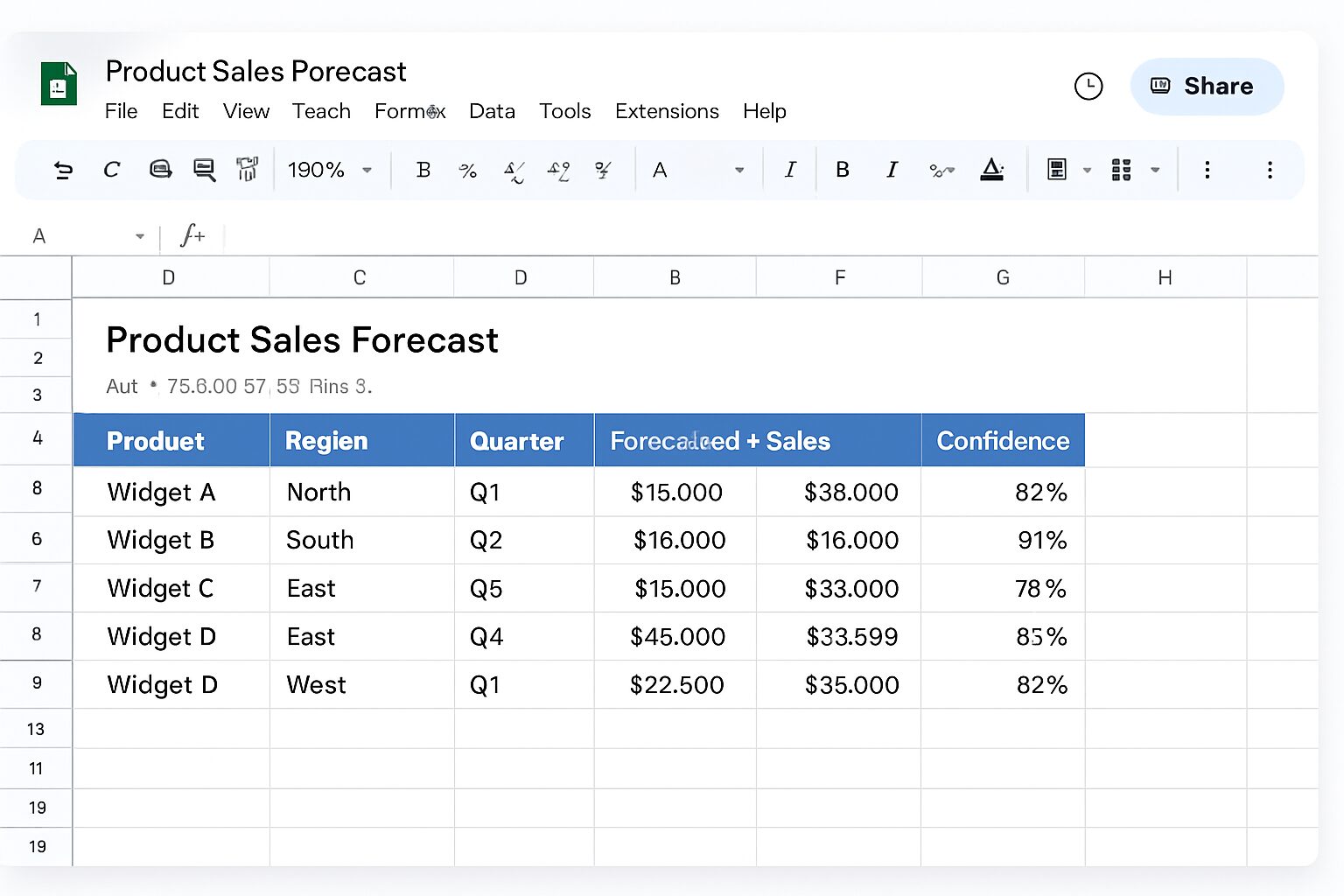Screen dimensions: 1344x896
Task: Select column header H
Action: click(1165, 277)
